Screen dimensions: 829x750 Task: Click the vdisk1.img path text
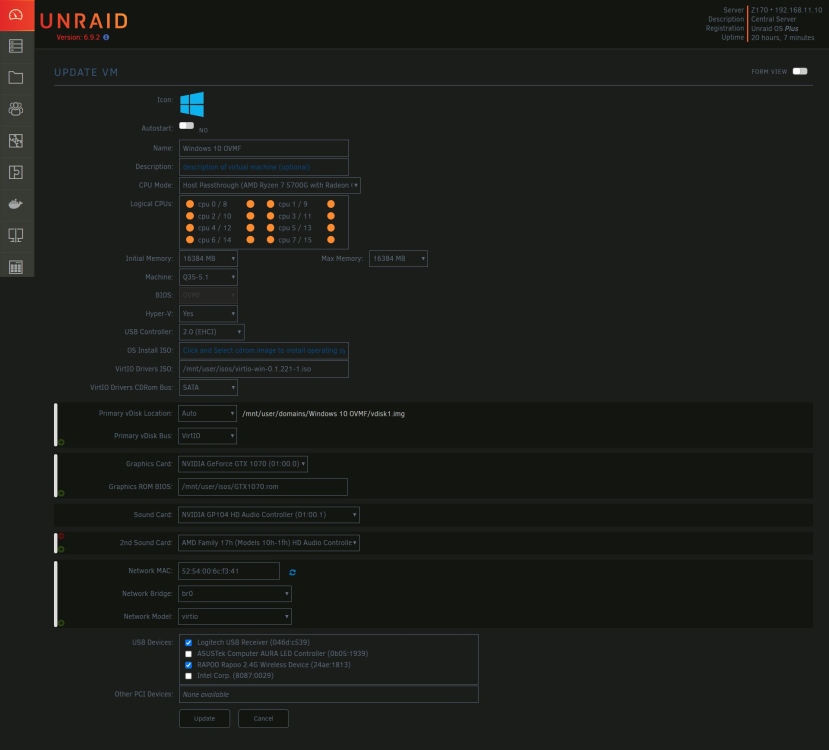click(324, 414)
